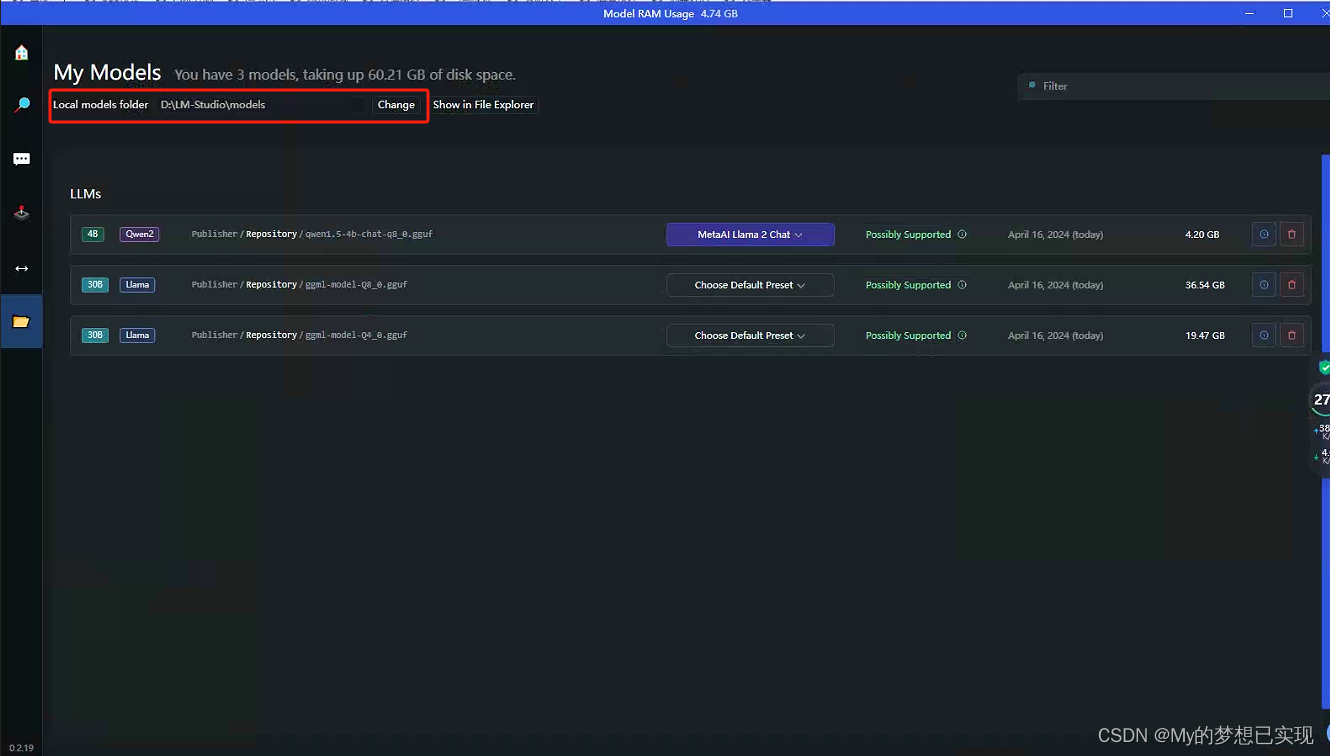The image size is (1330, 756).
Task: Click the D:\LM-Studio\models path field
Action: (x=262, y=104)
